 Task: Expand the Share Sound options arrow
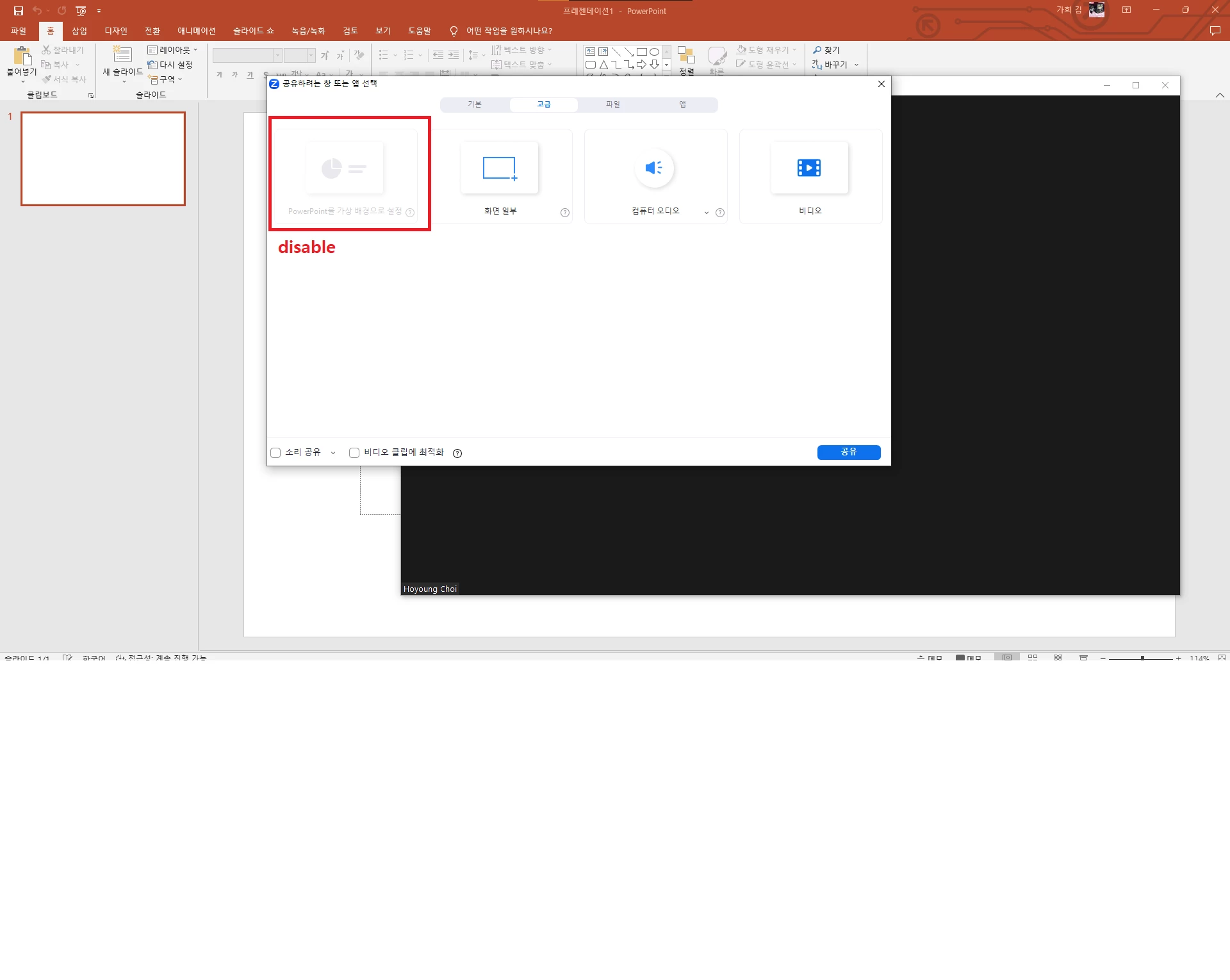(x=333, y=453)
